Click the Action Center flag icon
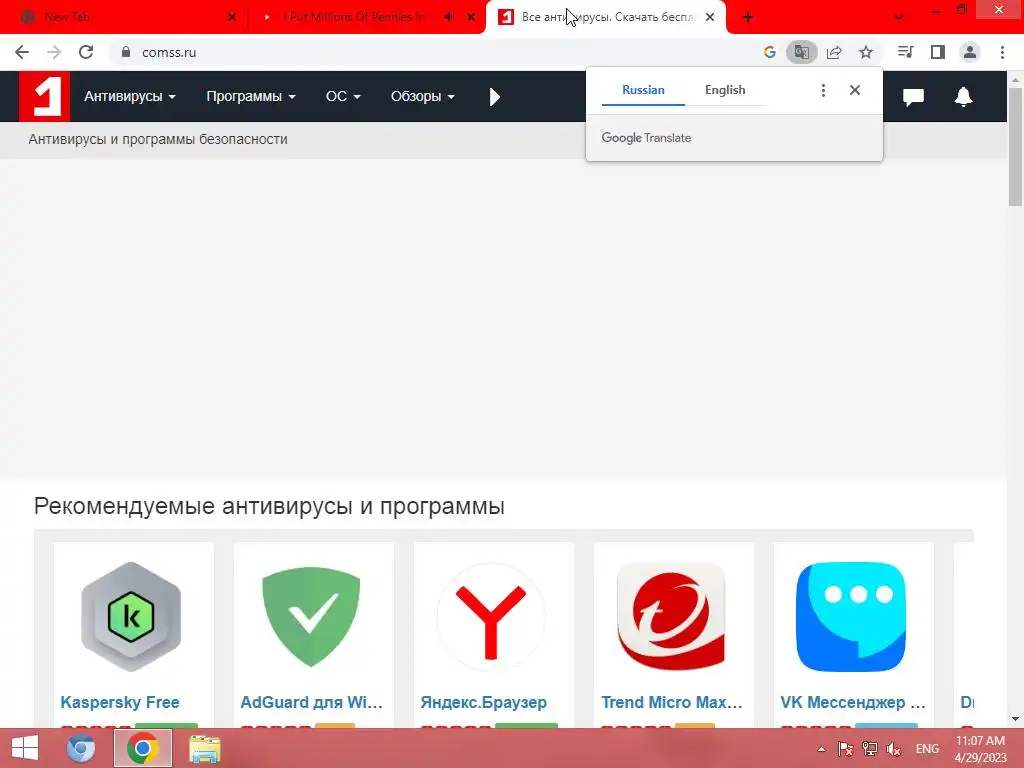The width and height of the screenshot is (1024, 768). point(845,749)
